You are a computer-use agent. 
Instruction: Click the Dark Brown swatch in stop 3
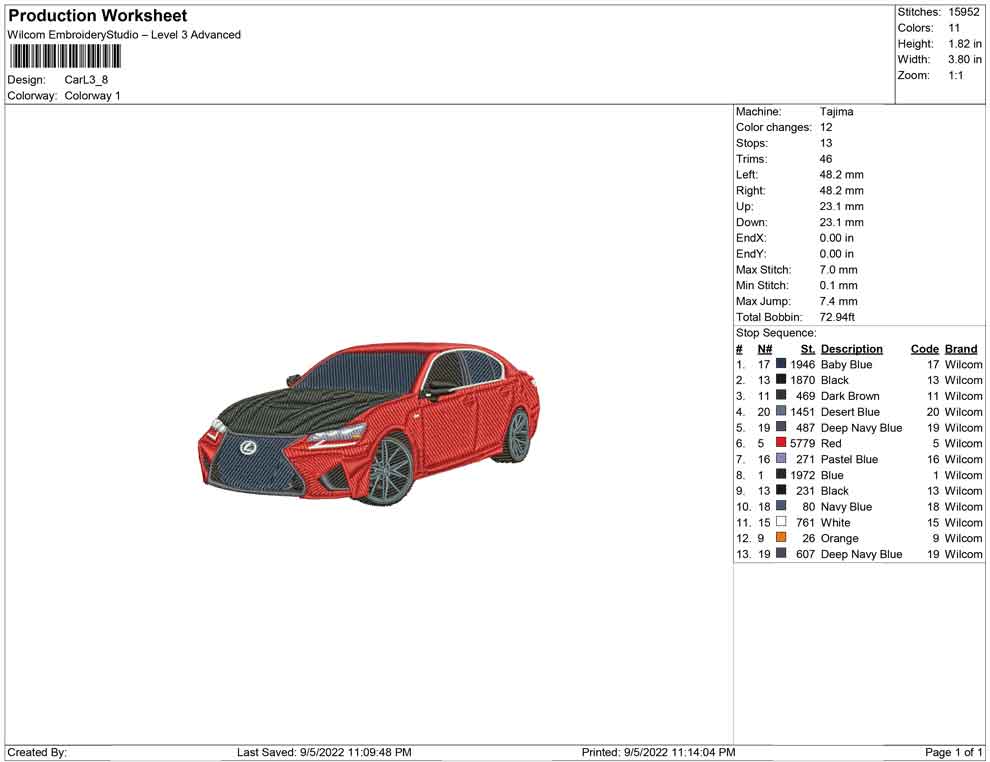781,396
